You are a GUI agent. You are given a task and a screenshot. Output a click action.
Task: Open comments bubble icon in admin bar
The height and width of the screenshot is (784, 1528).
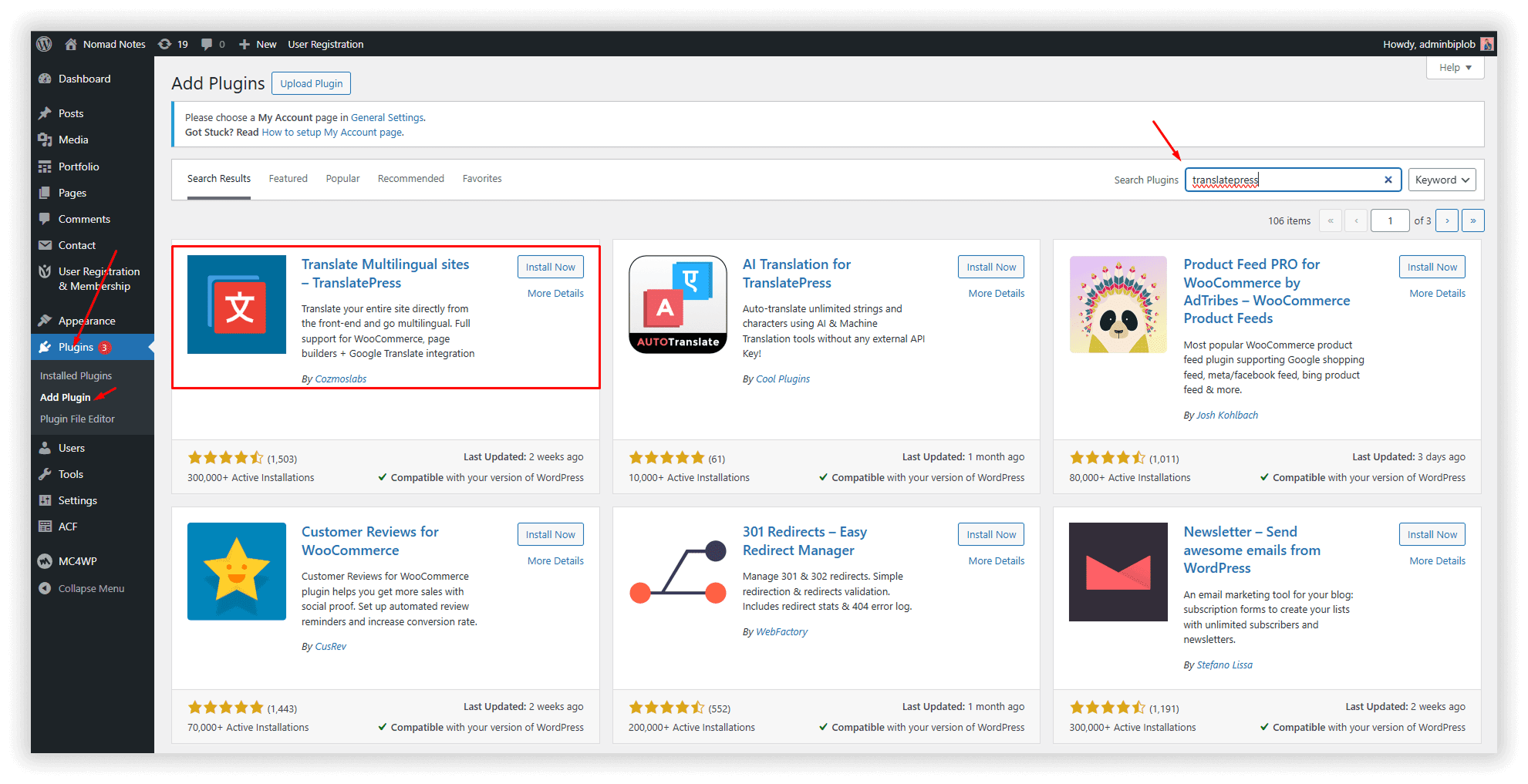pyautogui.click(x=207, y=44)
